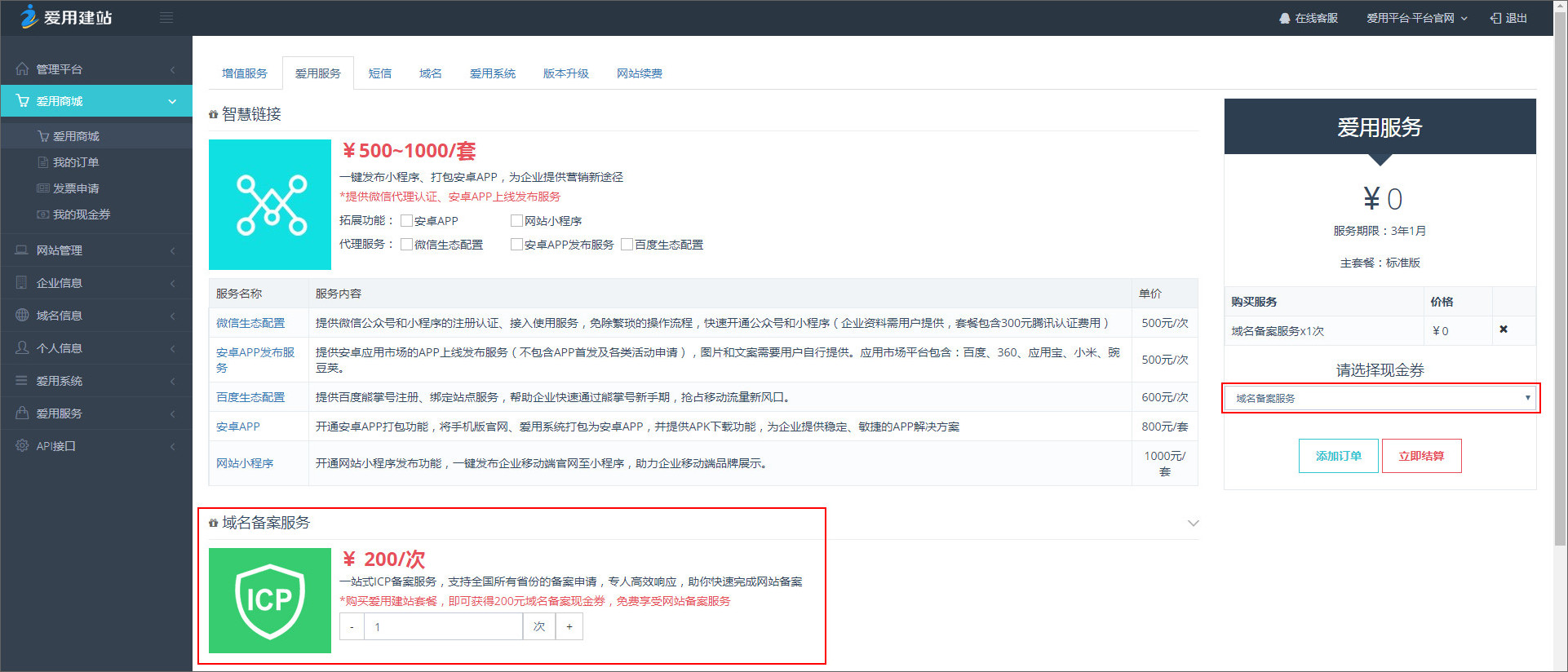This screenshot has width=1568, height=672.
Task: Click the green ICP shield image
Action: coord(270,600)
